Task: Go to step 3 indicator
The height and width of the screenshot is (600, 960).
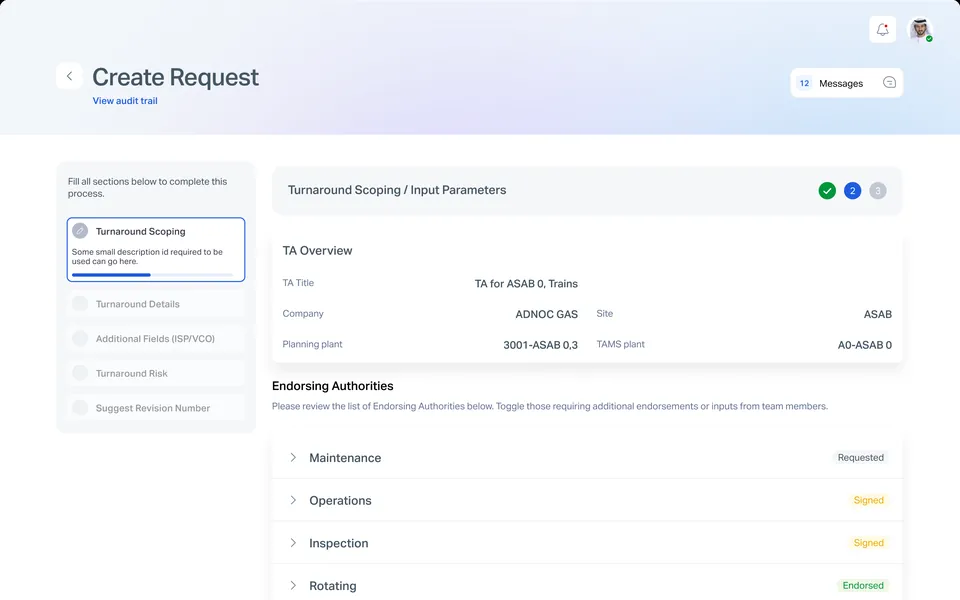Action: coord(877,190)
